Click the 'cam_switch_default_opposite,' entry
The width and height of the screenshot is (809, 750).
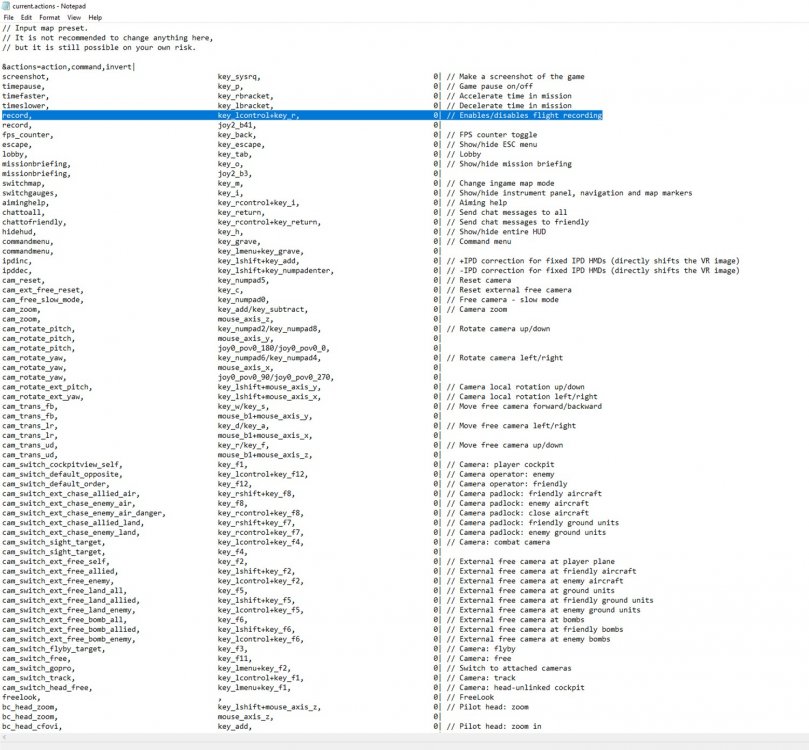(62, 475)
